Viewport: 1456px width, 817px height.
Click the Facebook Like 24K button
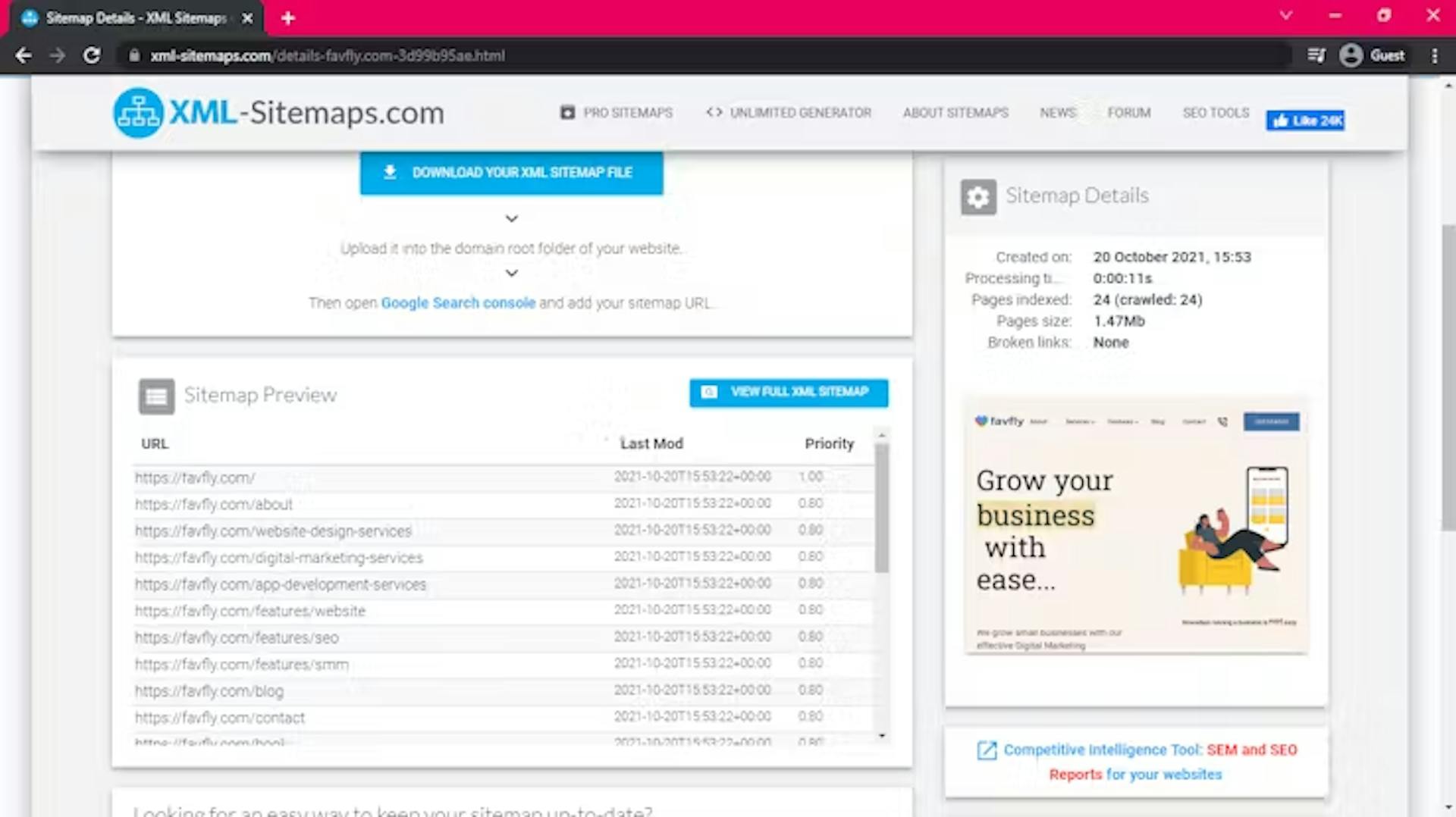(1305, 121)
